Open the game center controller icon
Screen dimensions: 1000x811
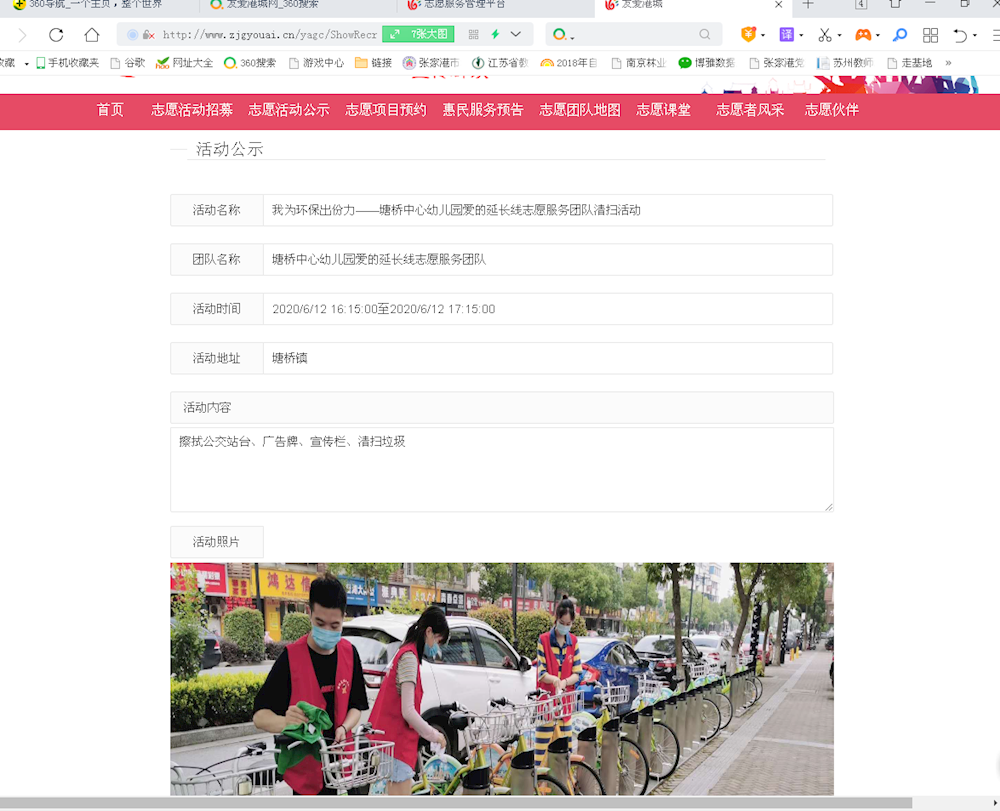coord(862,34)
